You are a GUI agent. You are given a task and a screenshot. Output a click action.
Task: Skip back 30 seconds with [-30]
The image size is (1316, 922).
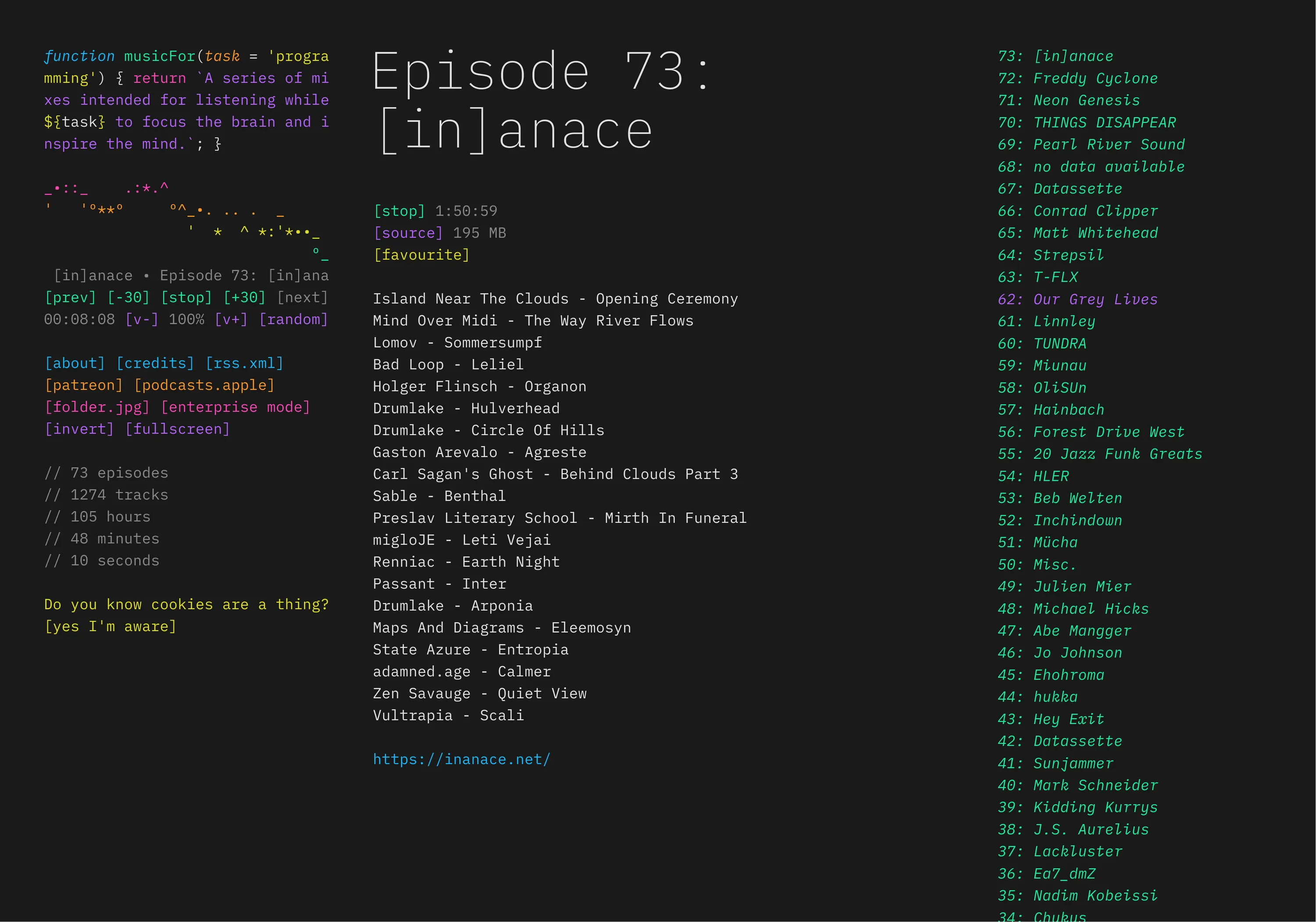coord(129,297)
